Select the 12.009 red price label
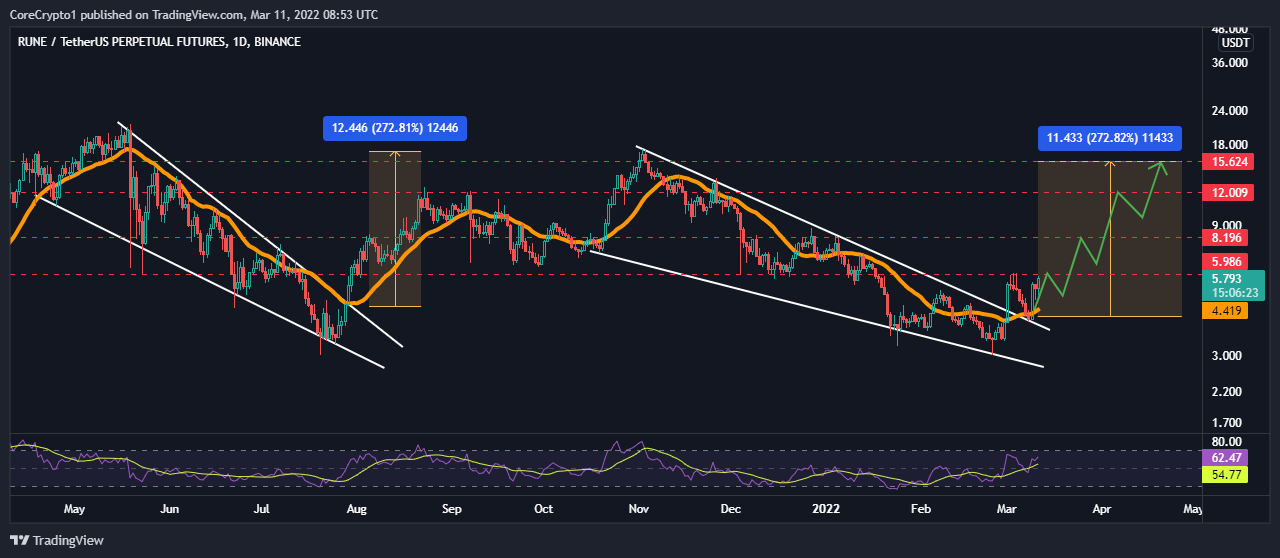Image resolution: width=1280 pixels, height=558 pixels. [x=1227, y=192]
